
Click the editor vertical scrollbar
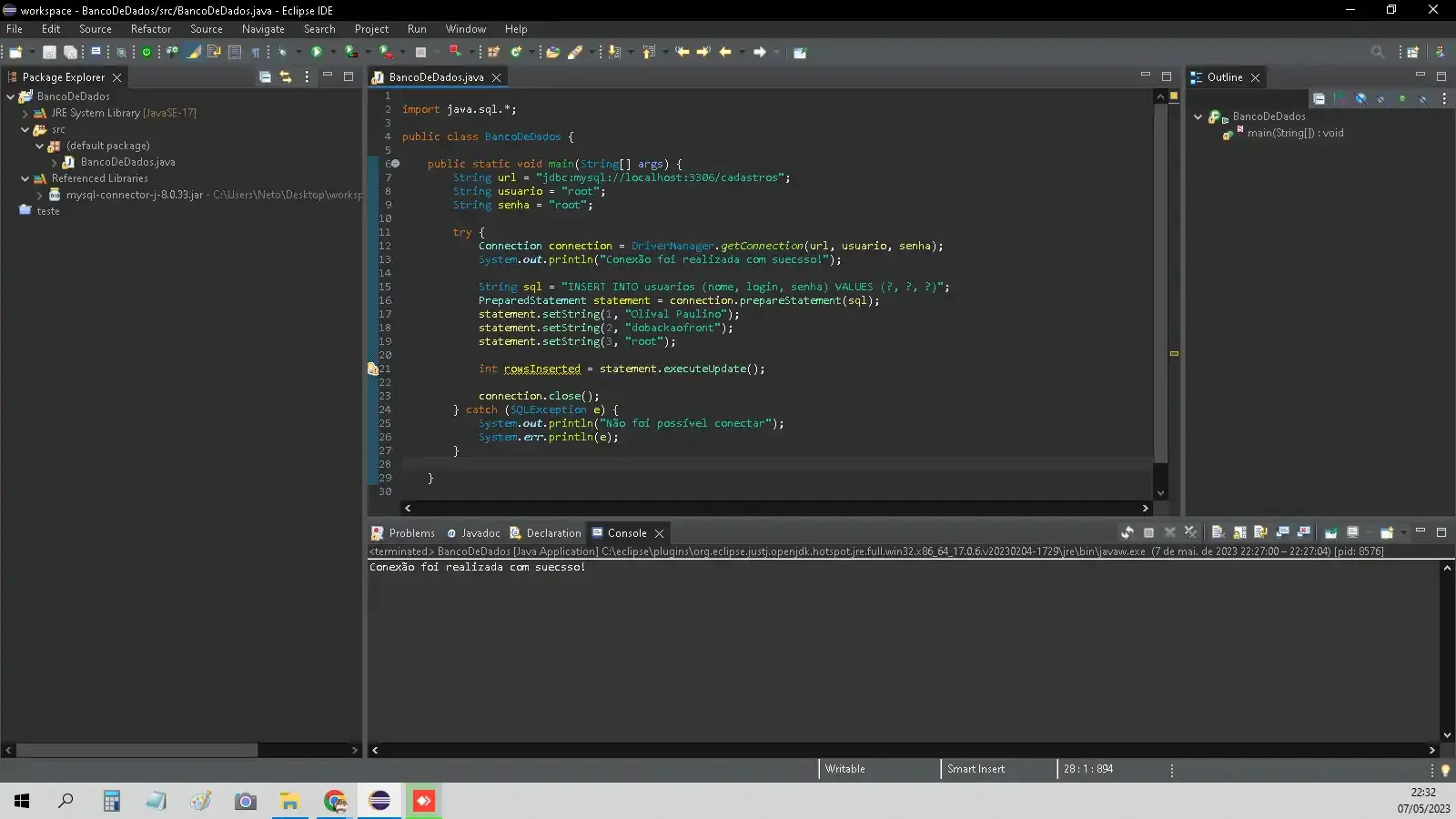click(1160, 284)
